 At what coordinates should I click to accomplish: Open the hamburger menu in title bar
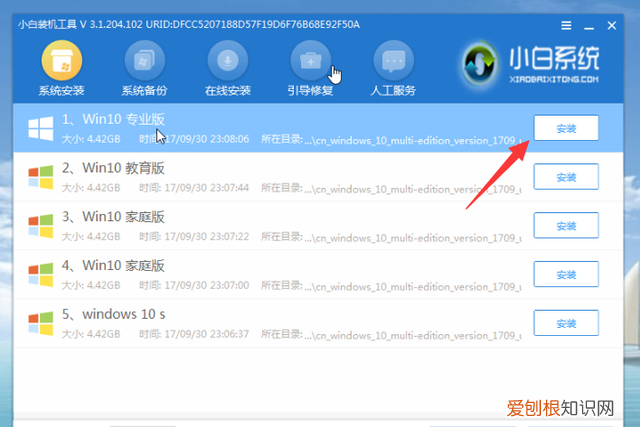pyautogui.click(x=566, y=25)
